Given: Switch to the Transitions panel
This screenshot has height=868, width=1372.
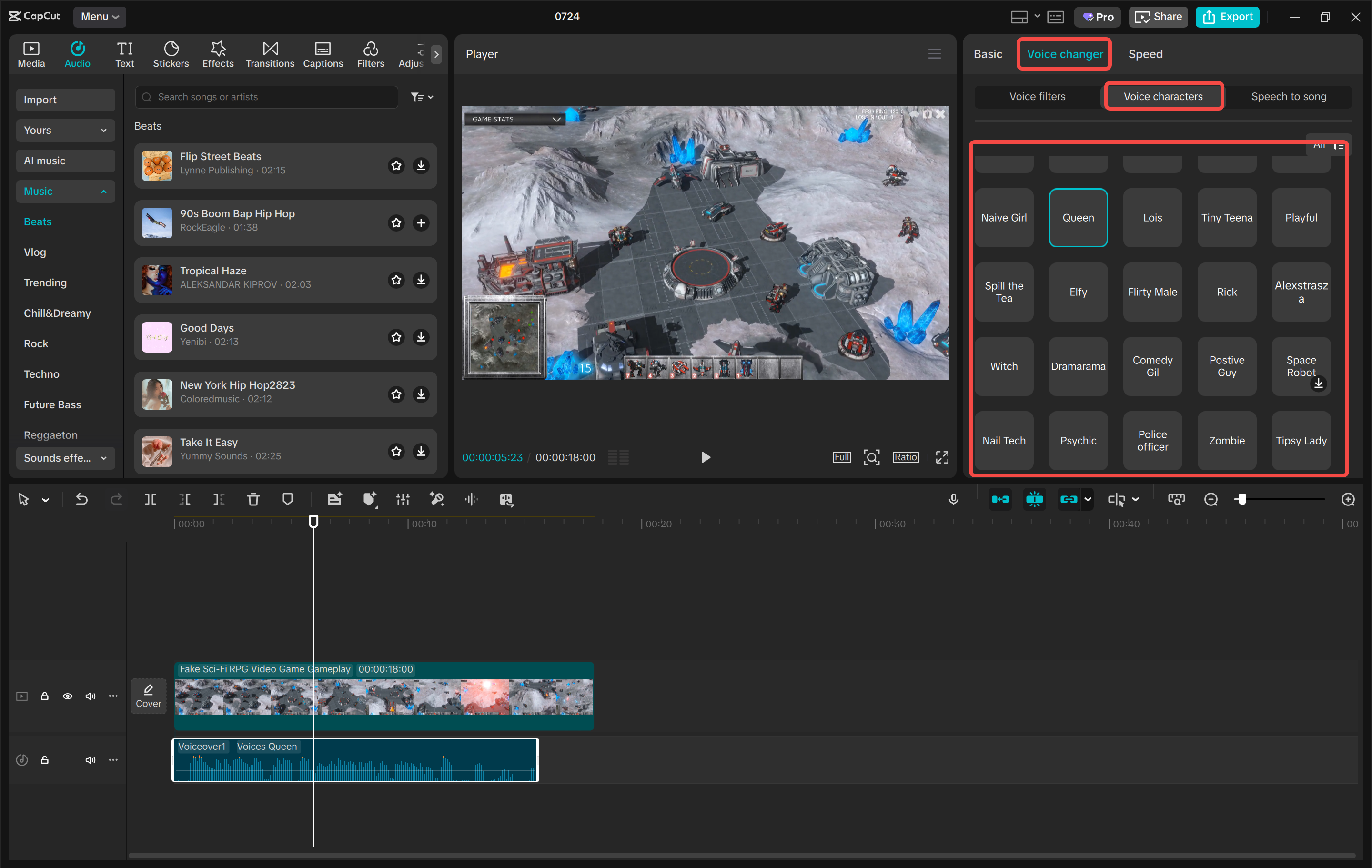Looking at the screenshot, I should pyautogui.click(x=270, y=53).
